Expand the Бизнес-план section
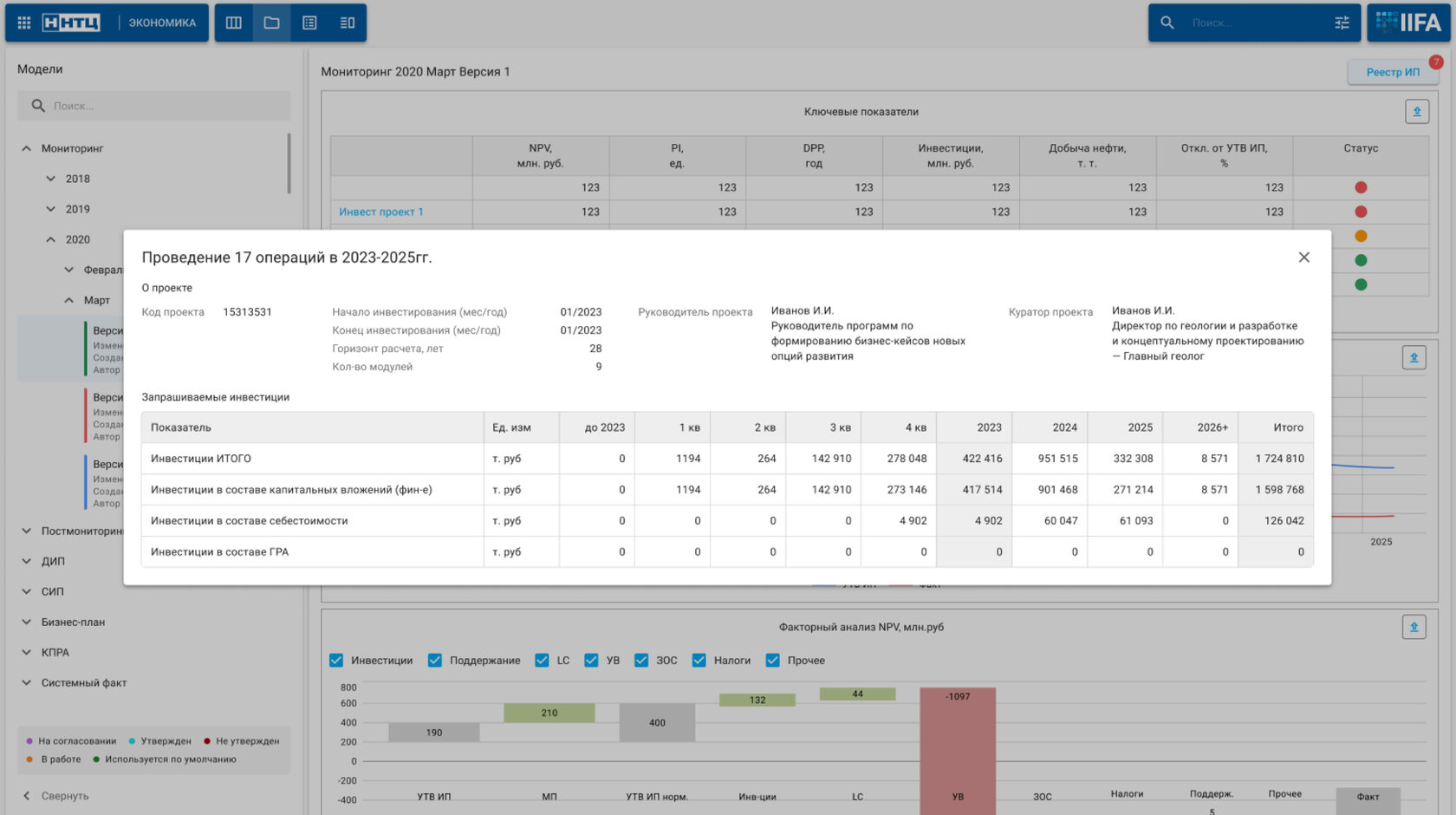The width and height of the screenshot is (1456, 815). 73,623
